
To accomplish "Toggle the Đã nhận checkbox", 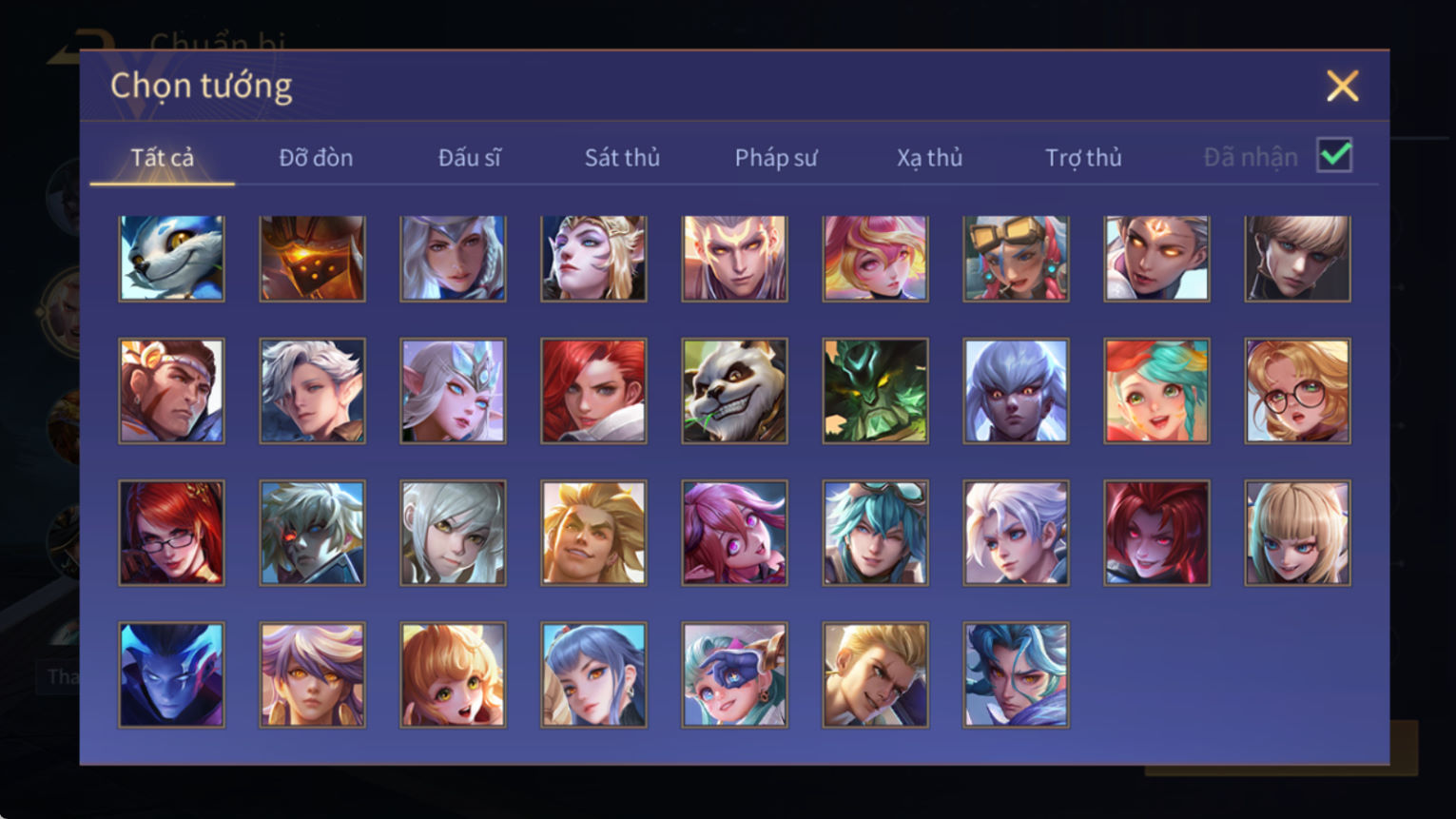I will pyautogui.click(x=1334, y=155).
